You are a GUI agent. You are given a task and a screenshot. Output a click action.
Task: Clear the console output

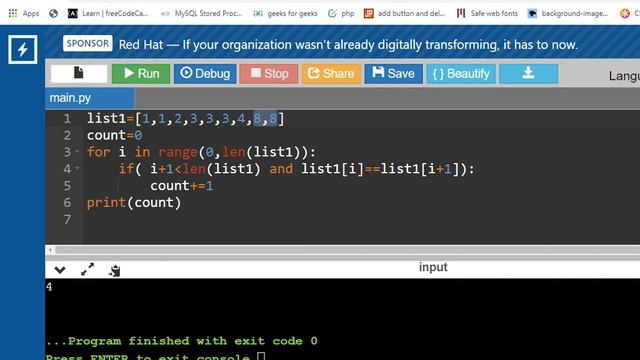click(115, 270)
